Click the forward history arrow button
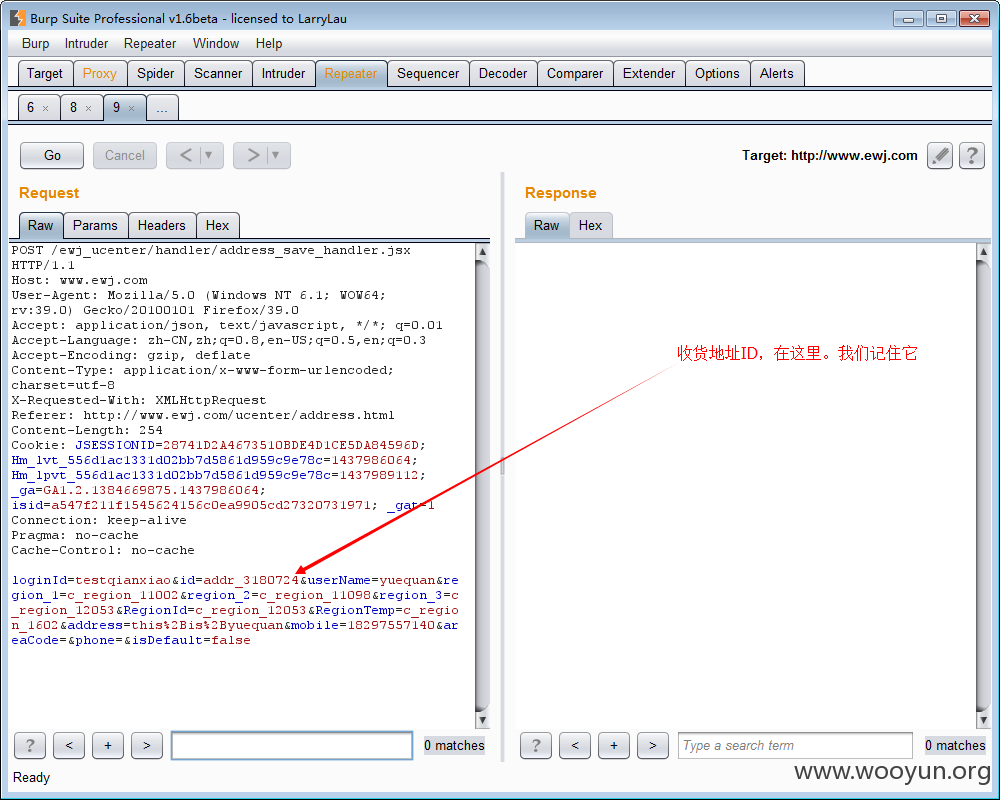Viewport: 1000px width, 800px height. 253,156
